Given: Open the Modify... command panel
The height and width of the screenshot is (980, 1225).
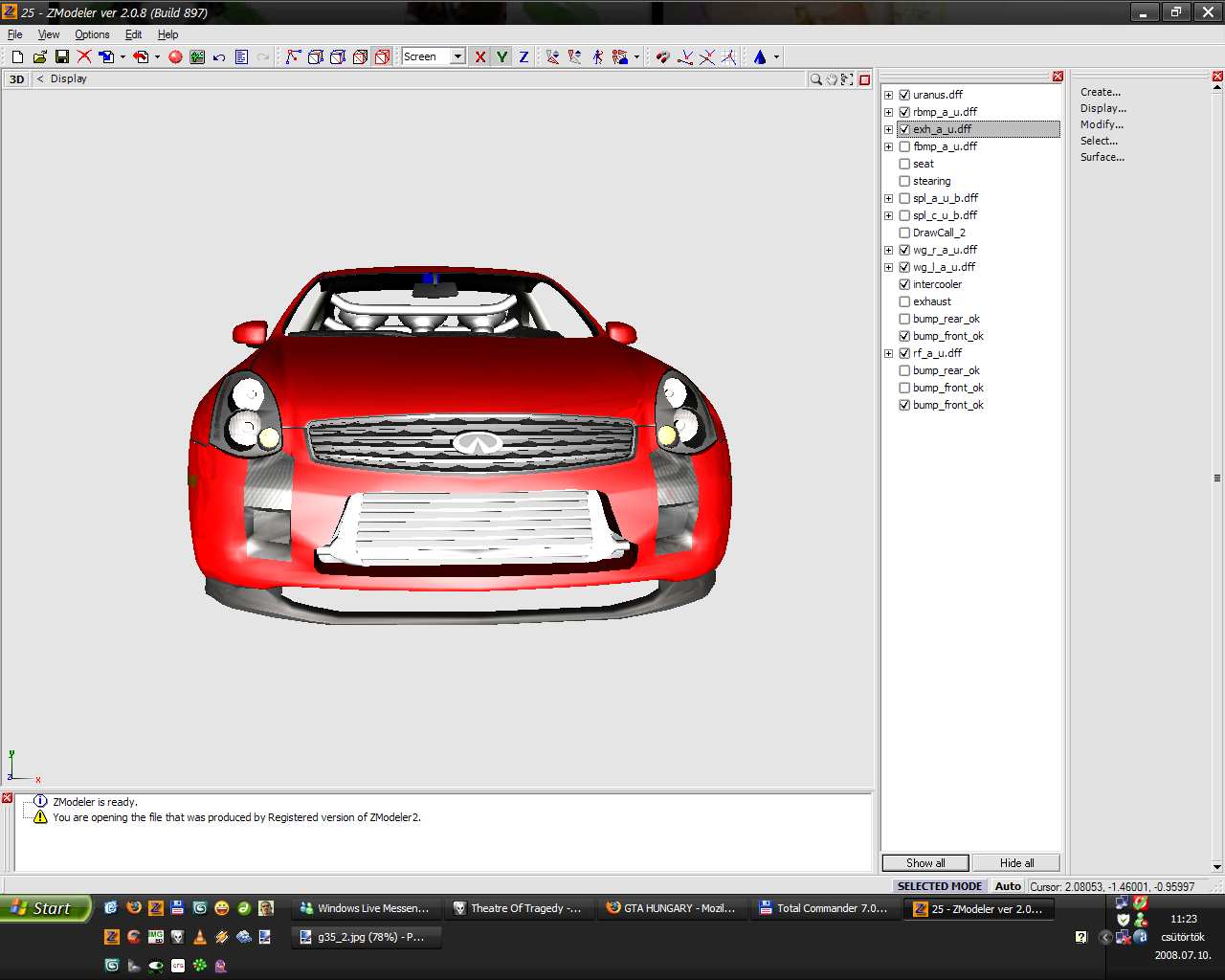Looking at the screenshot, I should click(x=1102, y=124).
